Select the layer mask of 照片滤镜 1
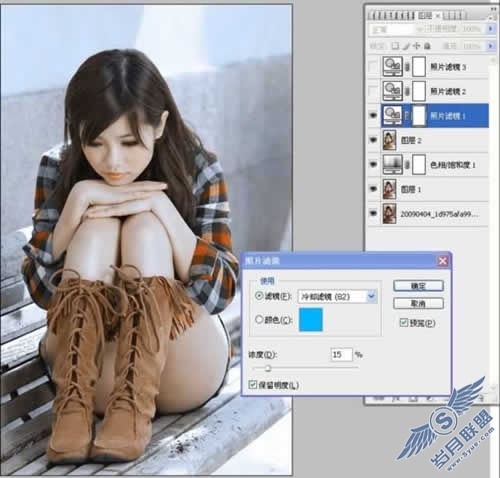The image size is (500, 478). tap(419, 116)
